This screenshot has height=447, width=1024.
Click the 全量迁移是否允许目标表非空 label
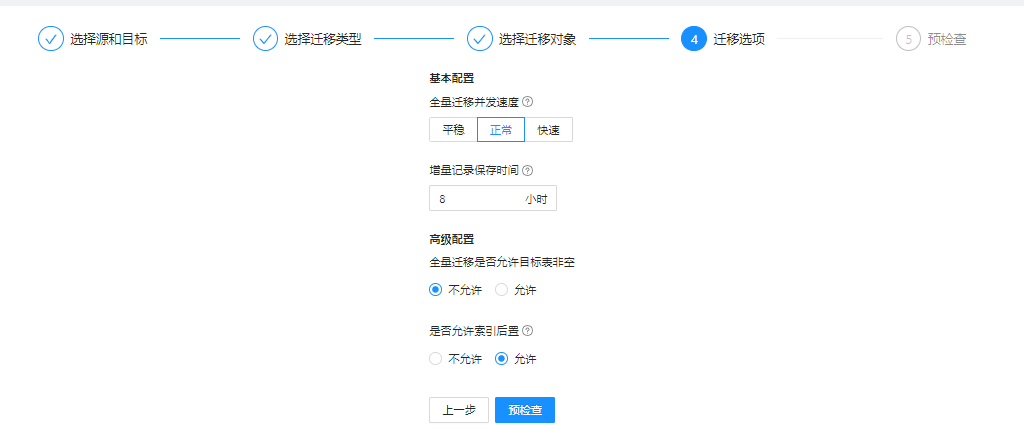tap(502, 262)
